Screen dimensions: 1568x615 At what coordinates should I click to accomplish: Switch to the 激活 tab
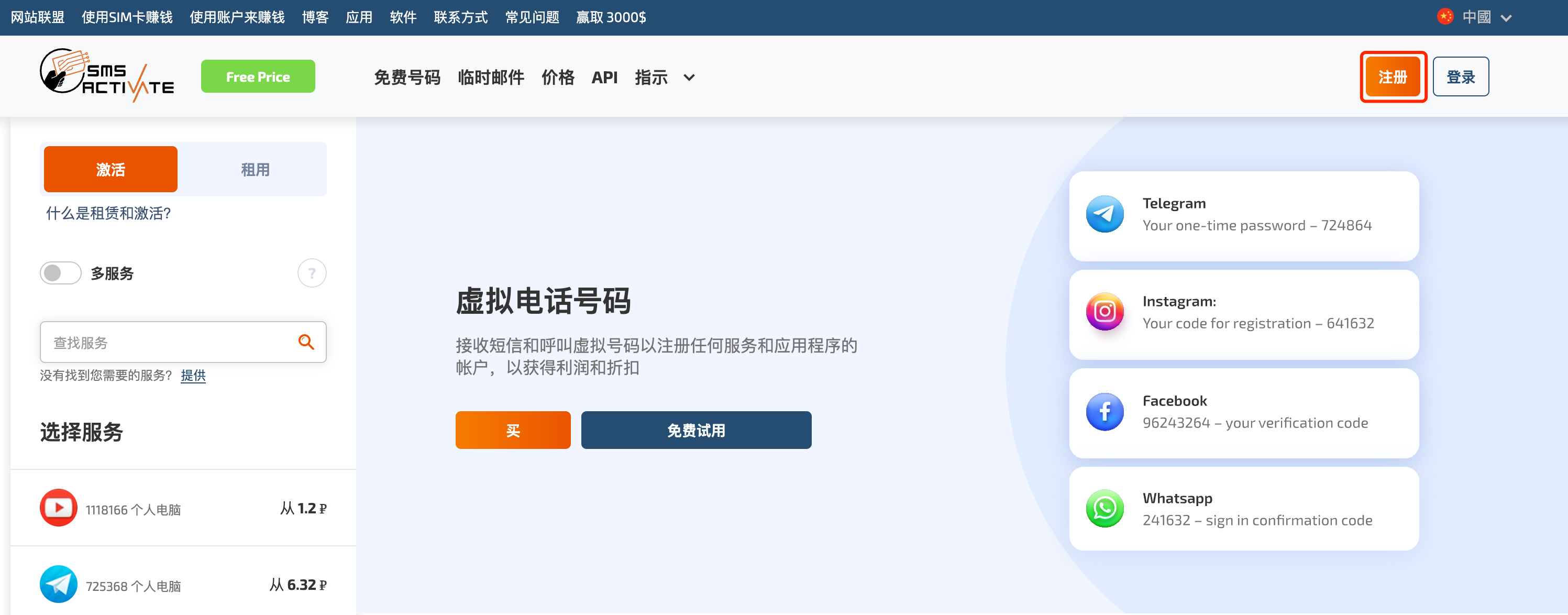click(111, 169)
